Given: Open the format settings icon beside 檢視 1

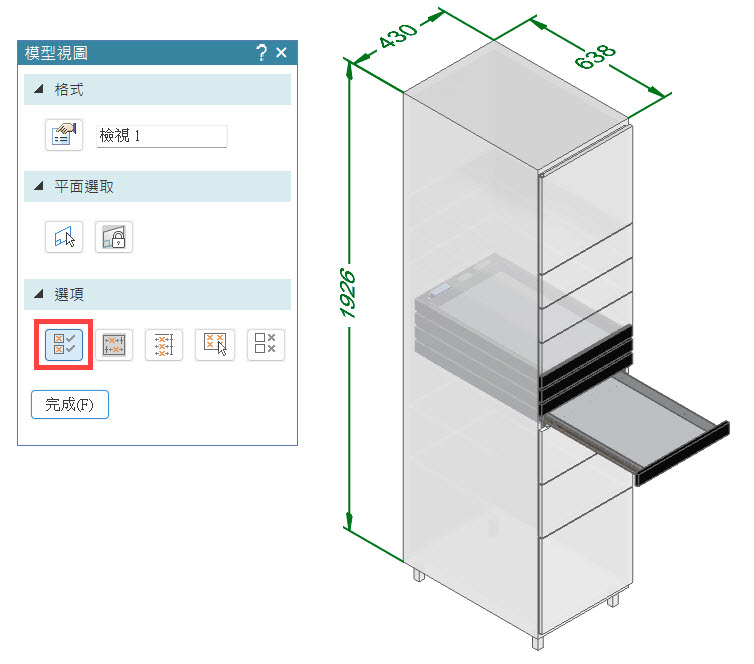Looking at the screenshot, I should [x=64, y=135].
